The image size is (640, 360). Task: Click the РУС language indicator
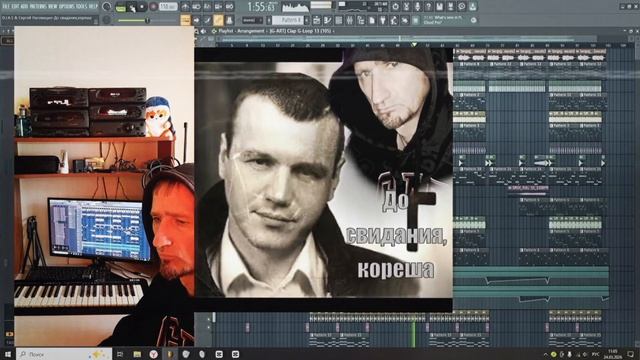596,354
